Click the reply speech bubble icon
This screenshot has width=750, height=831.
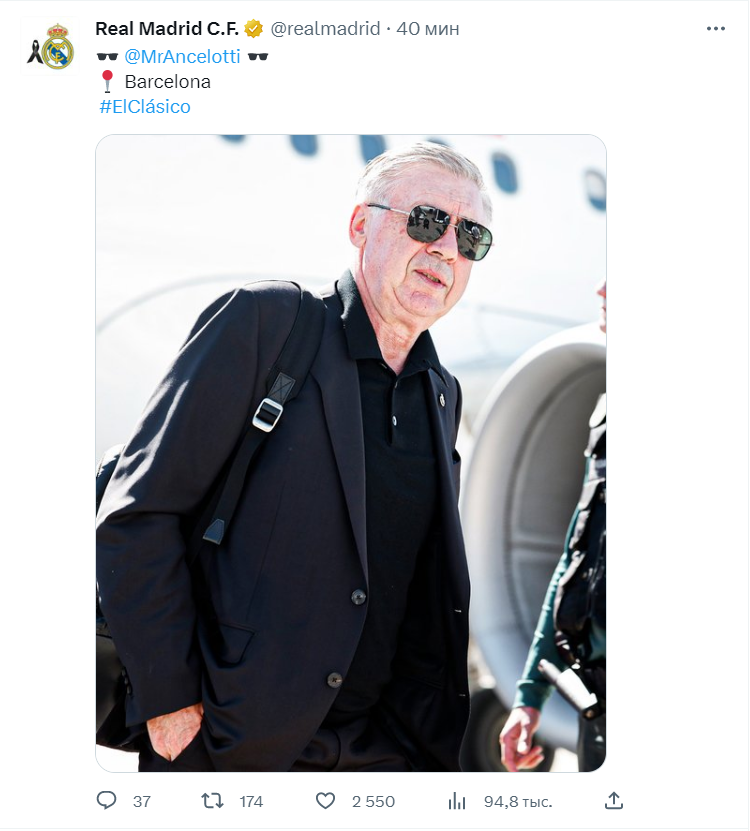[107, 800]
